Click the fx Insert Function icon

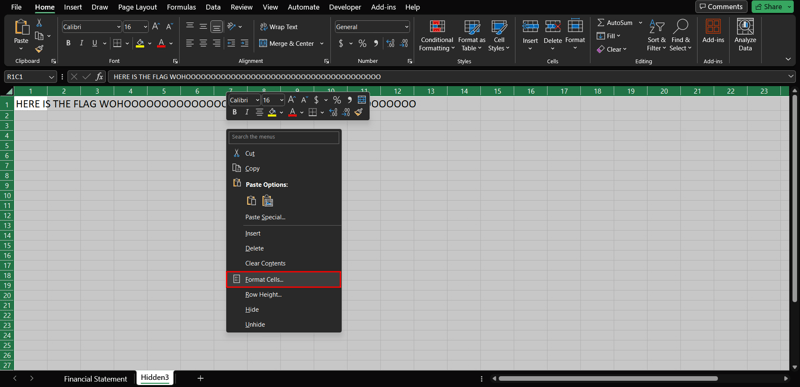(99, 77)
